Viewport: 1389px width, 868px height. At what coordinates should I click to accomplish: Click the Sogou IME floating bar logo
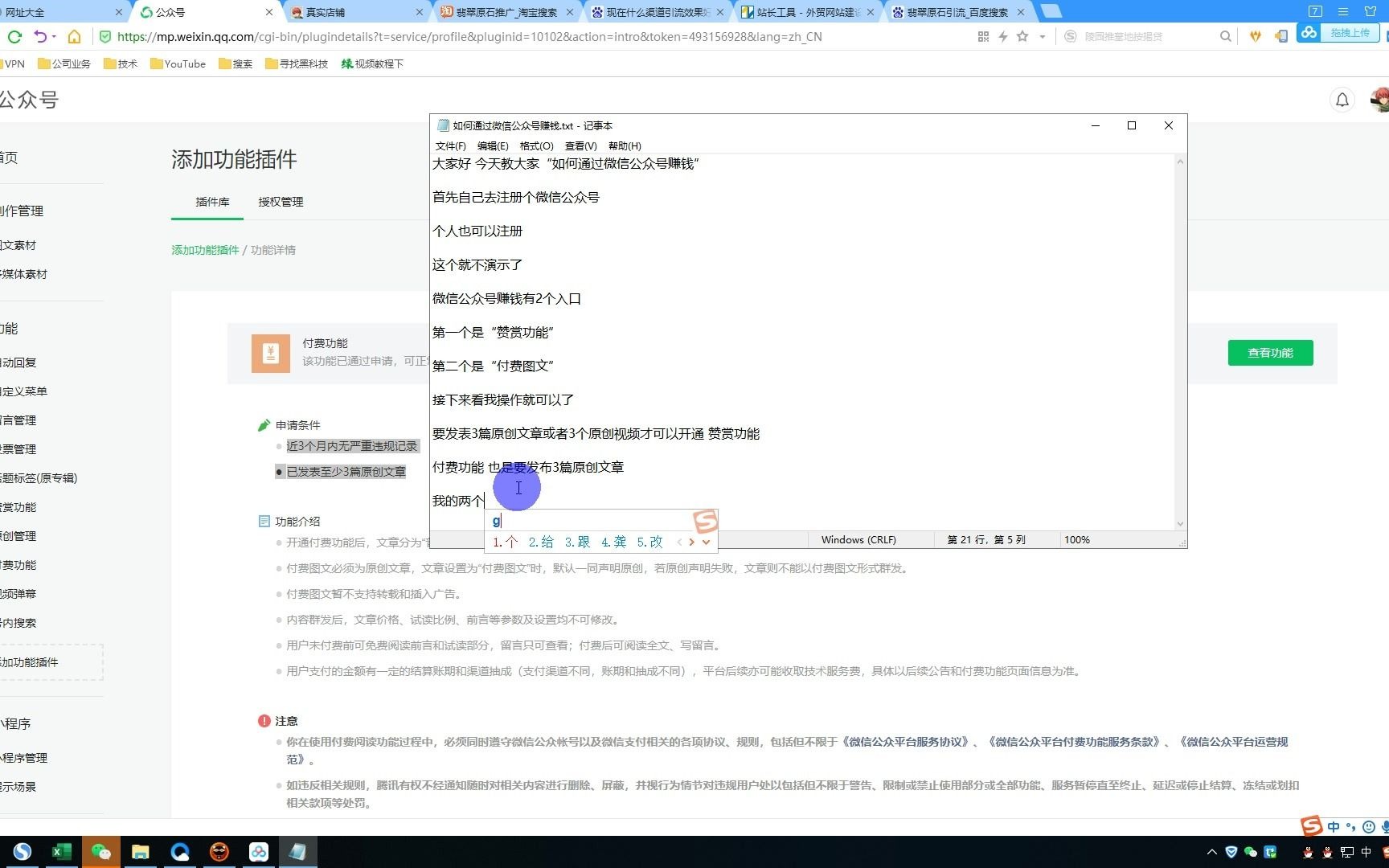point(1312,825)
